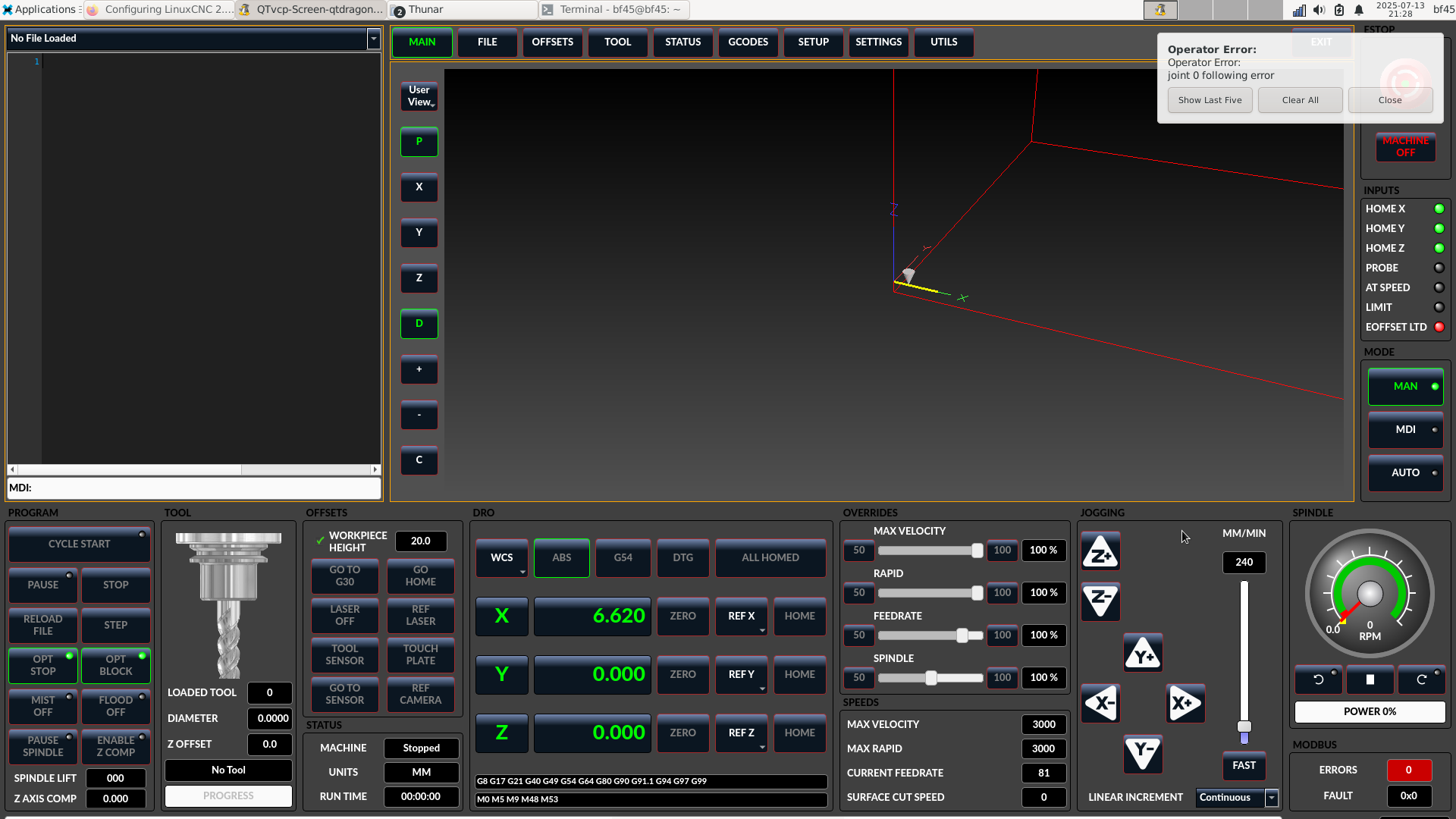Adjust FEEDRATE override slider
This screenshot has width=1456, height=819.
coord(930,635)
